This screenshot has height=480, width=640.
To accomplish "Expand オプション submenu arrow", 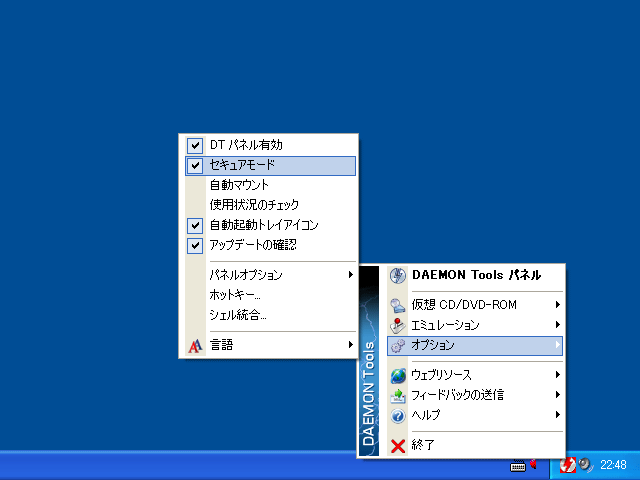I will 558,345.
